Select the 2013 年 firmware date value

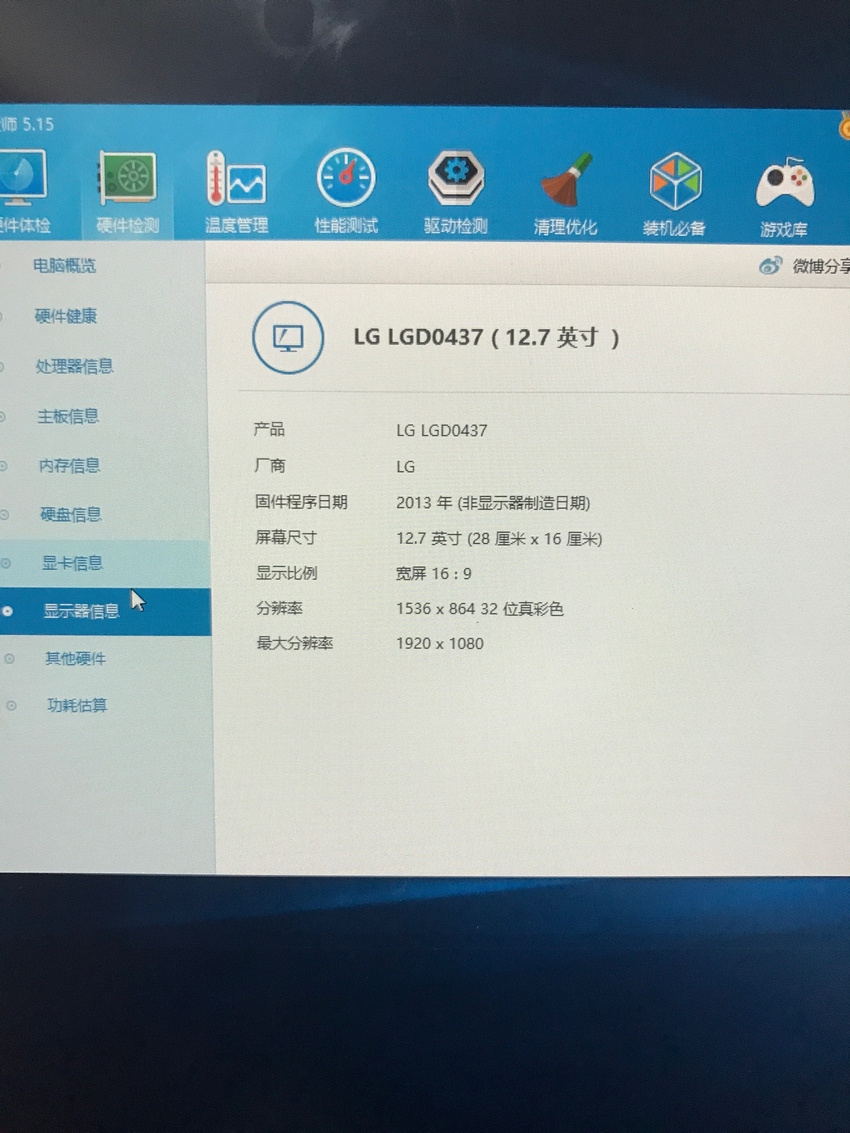(x=493, y=503)
